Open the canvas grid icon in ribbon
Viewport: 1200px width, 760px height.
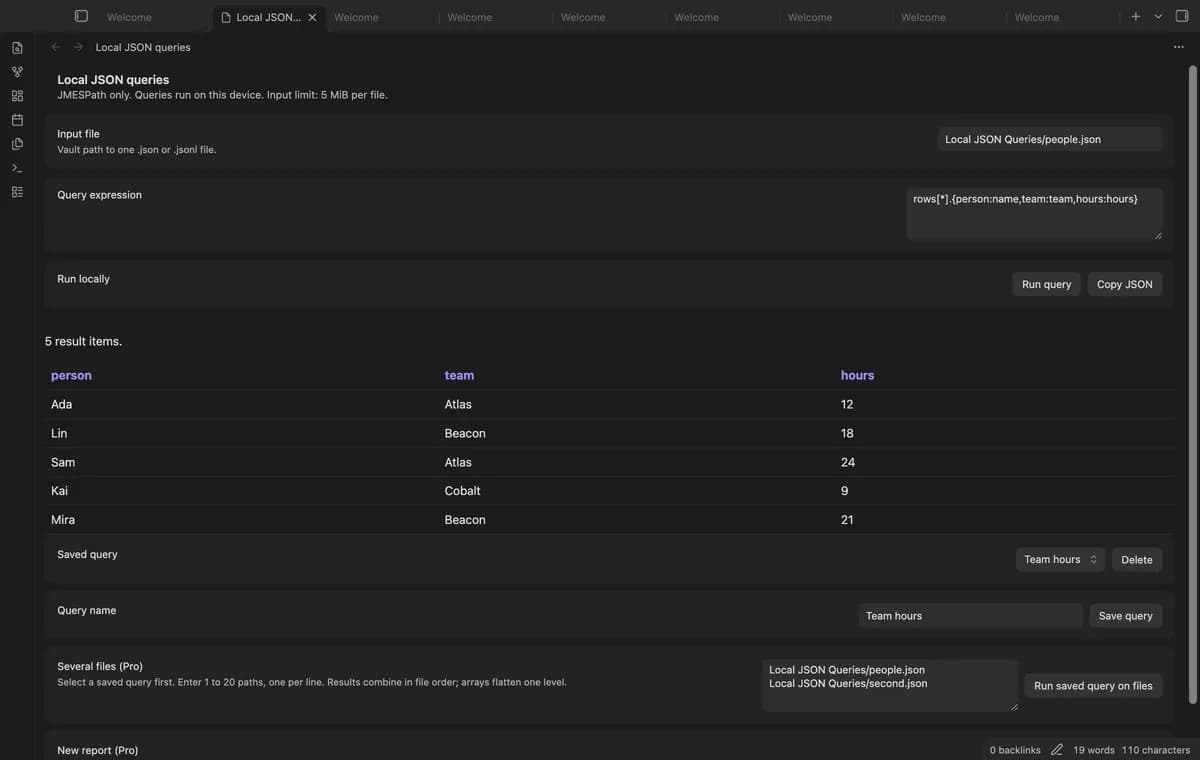pos(17,96)
